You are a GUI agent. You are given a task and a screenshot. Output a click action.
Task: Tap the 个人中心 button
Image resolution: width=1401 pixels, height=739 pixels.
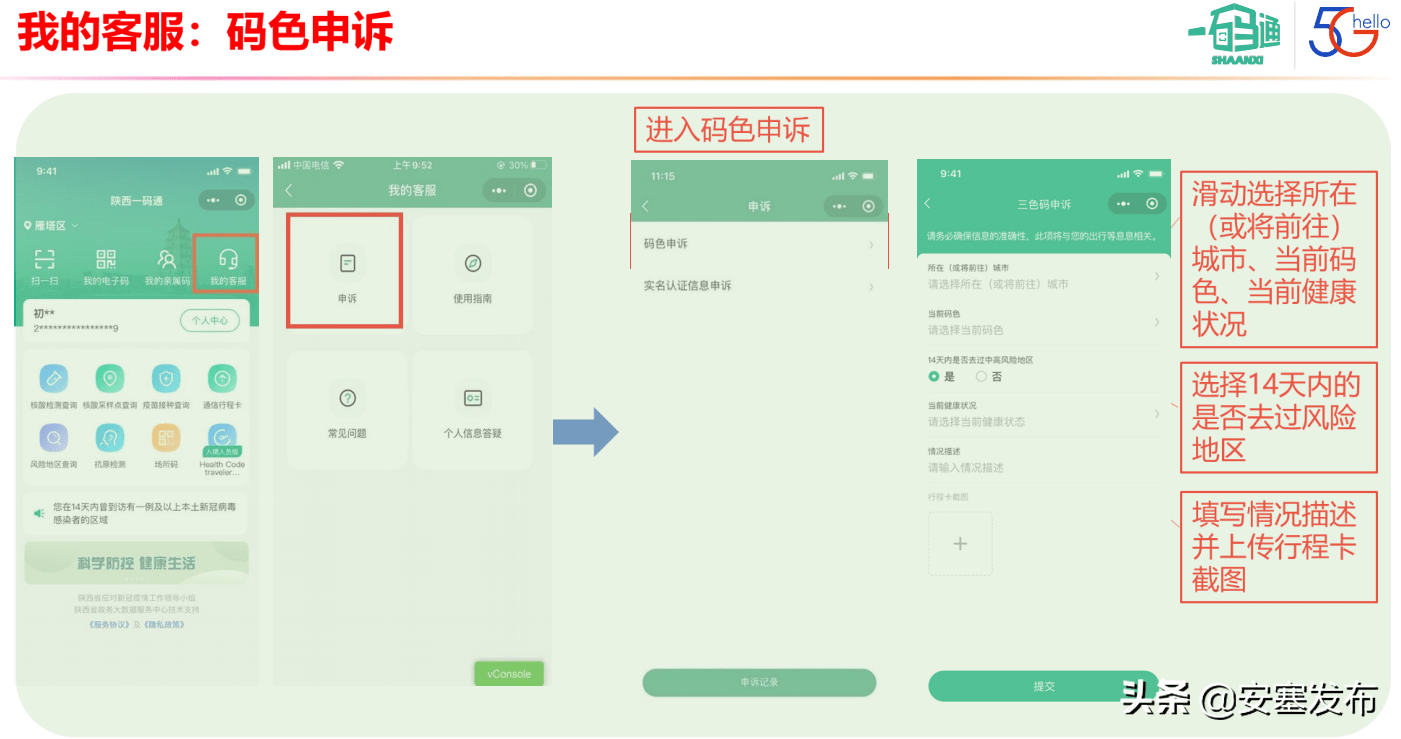tap(210, 321)
